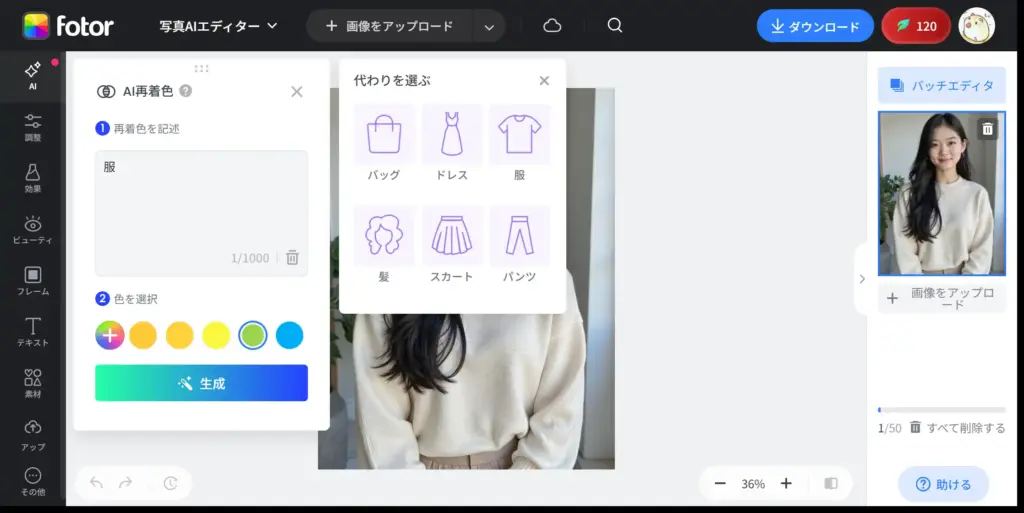This screenshot has height=513, width=1024.
Task: Choose the スカート skirt option
Action: (x=451, y=244)
